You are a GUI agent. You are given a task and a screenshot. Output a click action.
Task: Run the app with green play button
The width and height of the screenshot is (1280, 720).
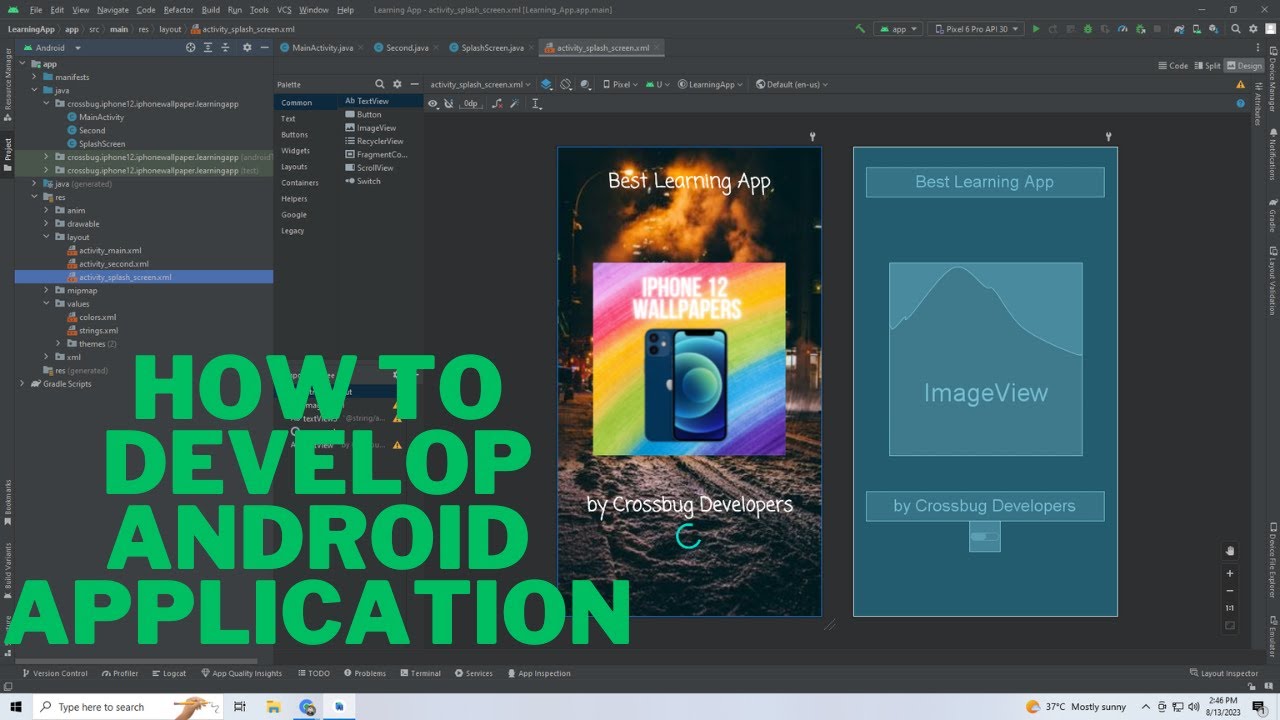[x=1036, y=29]
